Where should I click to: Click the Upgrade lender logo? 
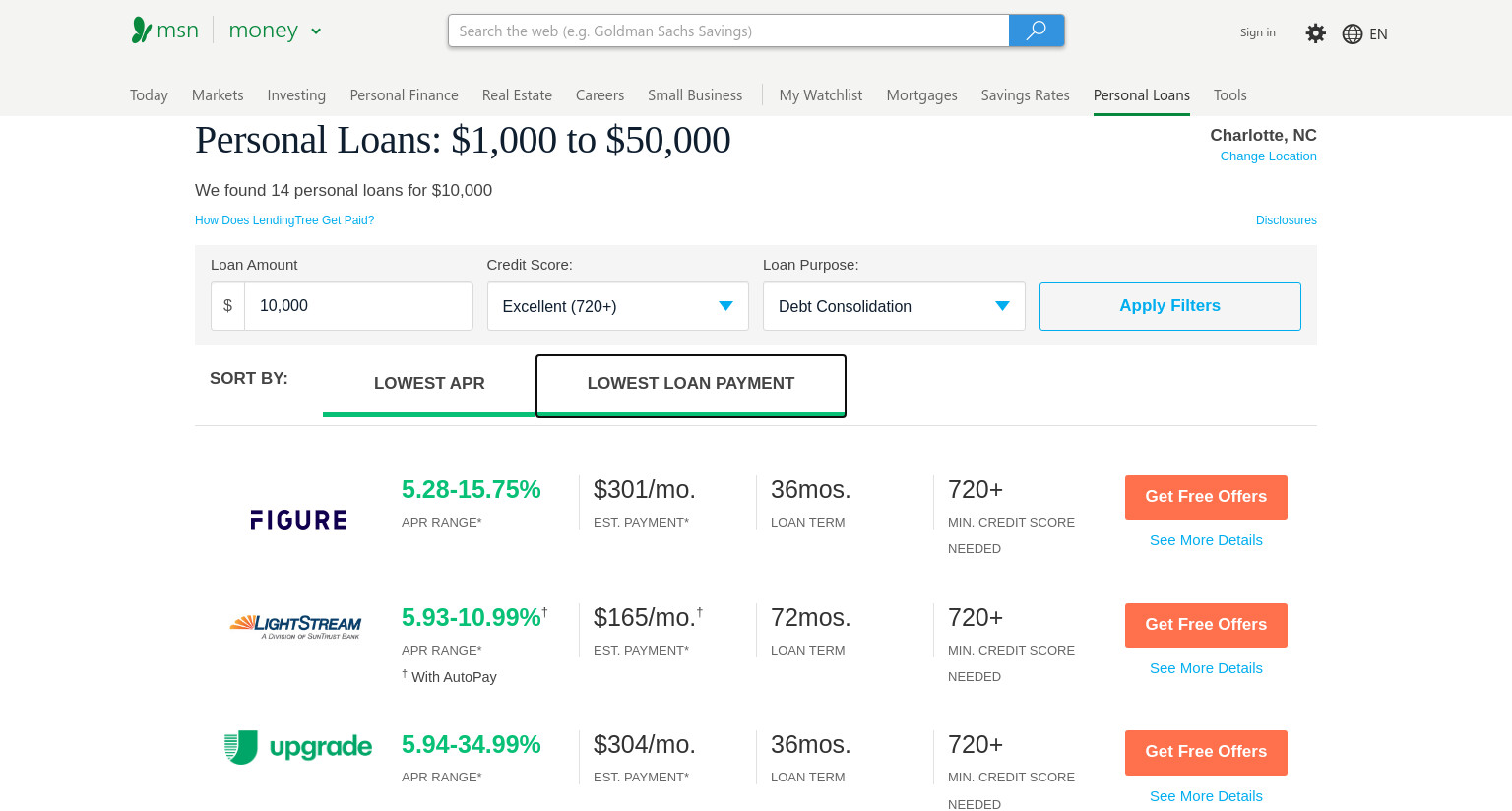[297, 748]
